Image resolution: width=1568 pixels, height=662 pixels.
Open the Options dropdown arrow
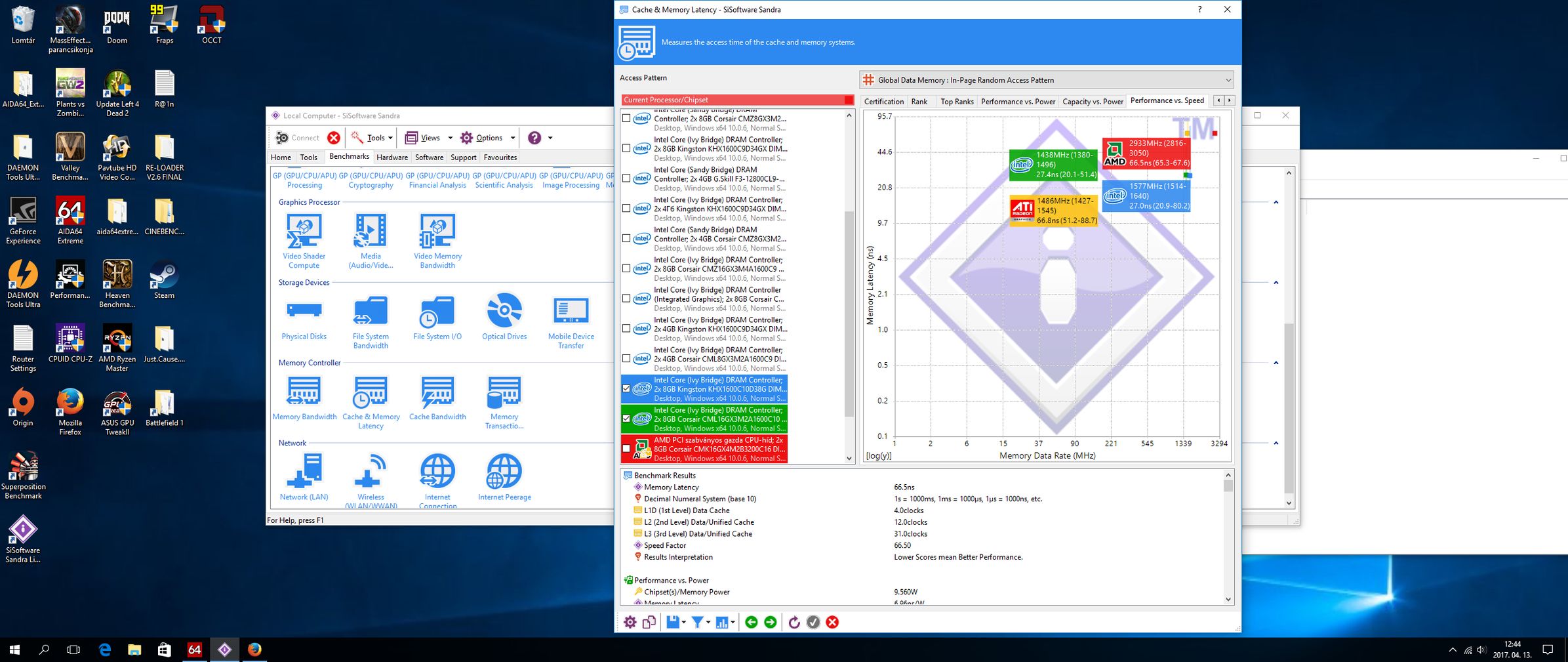pyautogui.click(x=513, y=138)
